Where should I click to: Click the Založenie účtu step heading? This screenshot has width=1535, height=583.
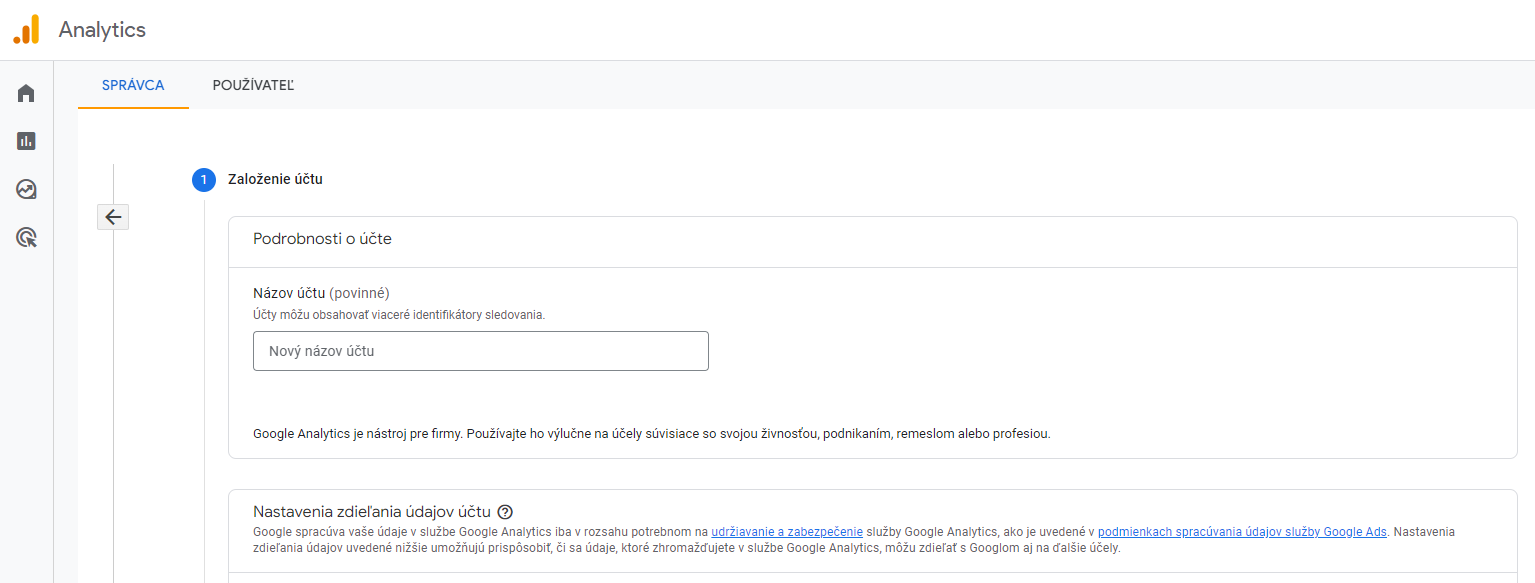tap(275, 180)
